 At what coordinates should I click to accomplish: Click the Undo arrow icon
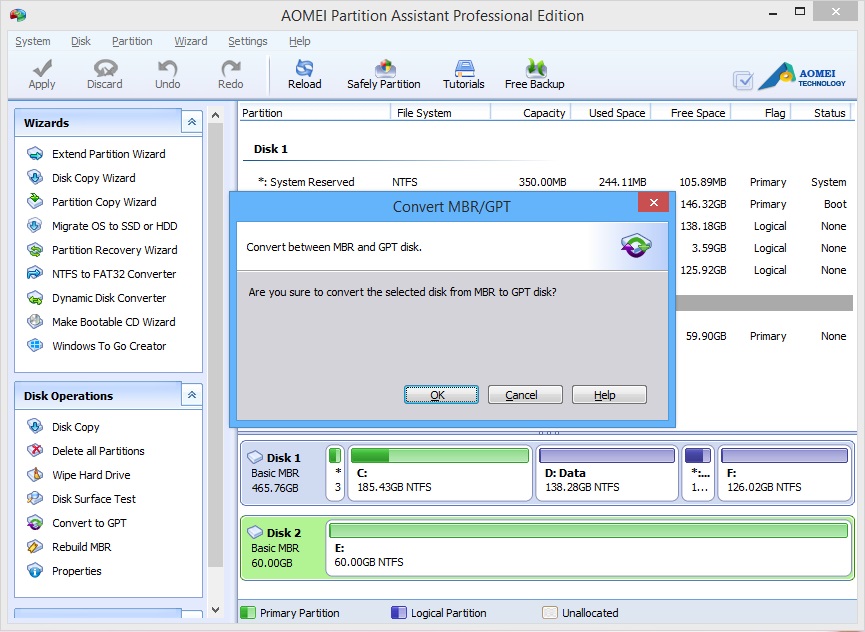(167, 68)
